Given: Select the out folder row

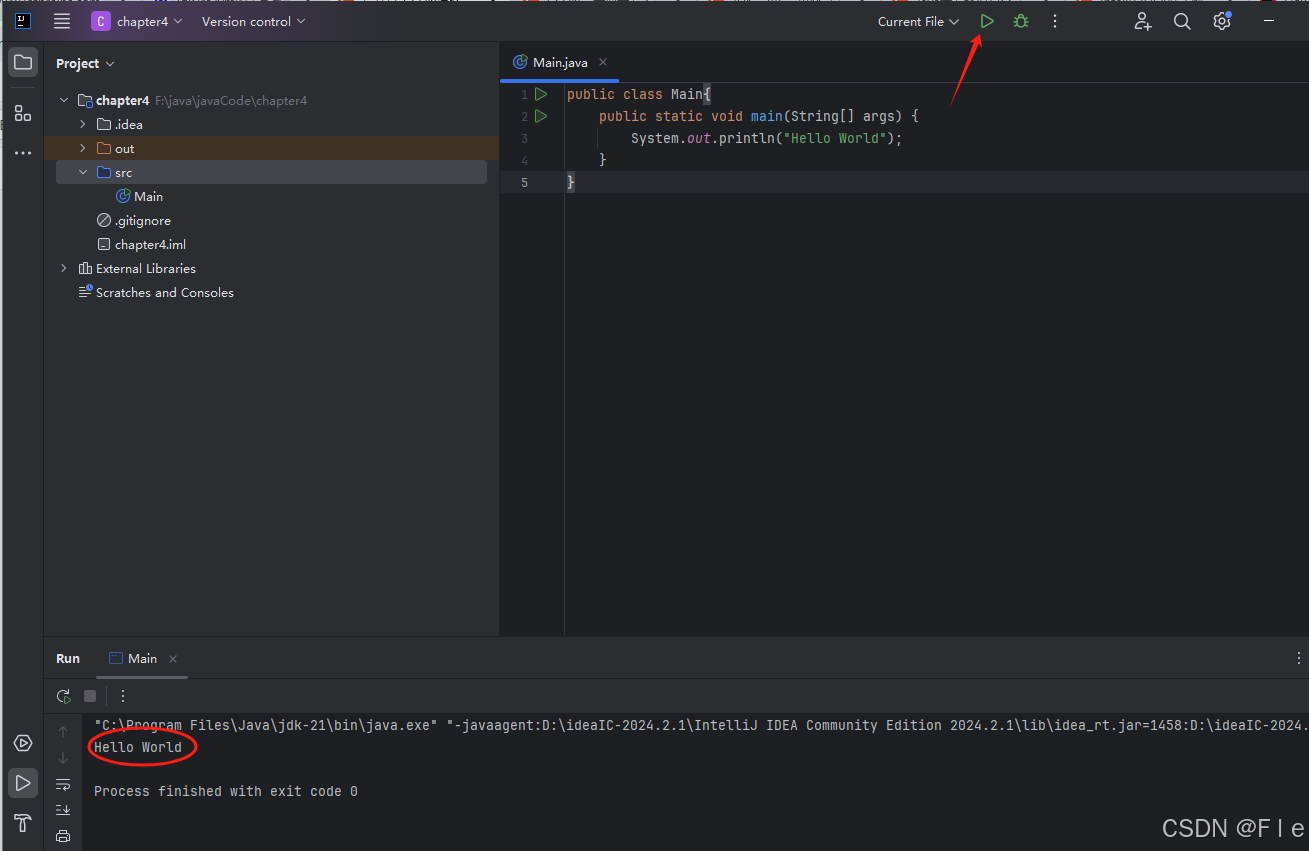Looking at the screenshot, I should pyautogui.click(x=271, y=148).
